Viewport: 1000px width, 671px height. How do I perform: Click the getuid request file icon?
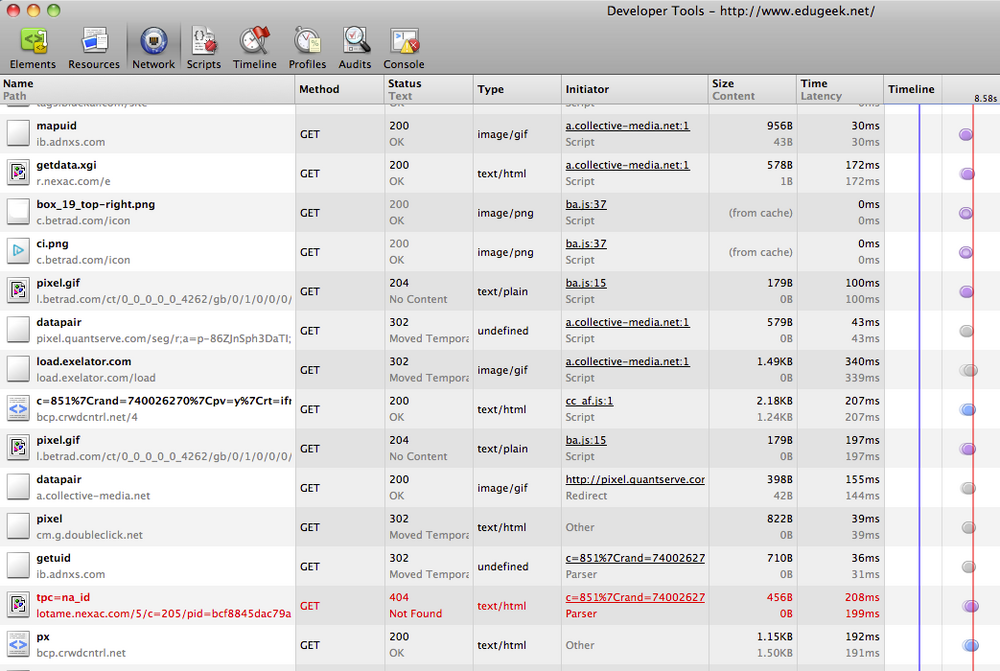coord(18,566)
